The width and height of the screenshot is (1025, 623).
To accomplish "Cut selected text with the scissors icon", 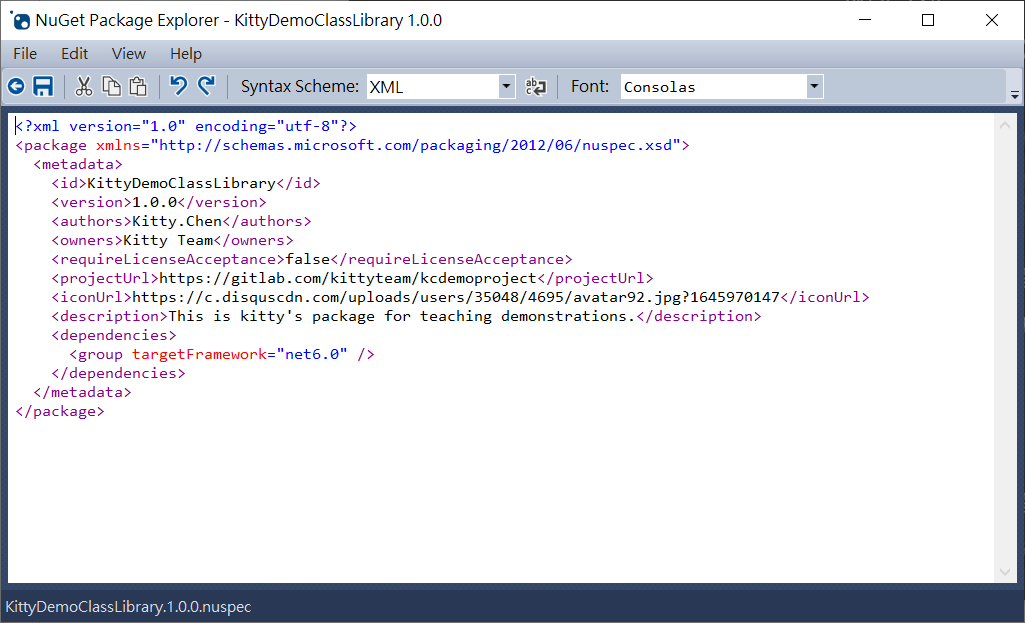I will pyautogui.click(x=84, y=86).
